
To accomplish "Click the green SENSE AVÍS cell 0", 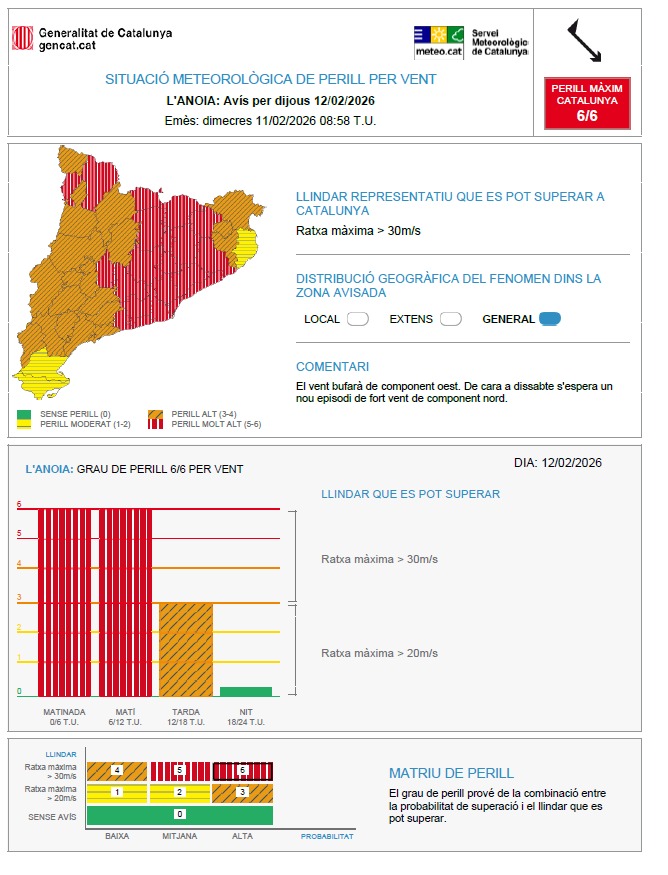I will click(180, 815).
